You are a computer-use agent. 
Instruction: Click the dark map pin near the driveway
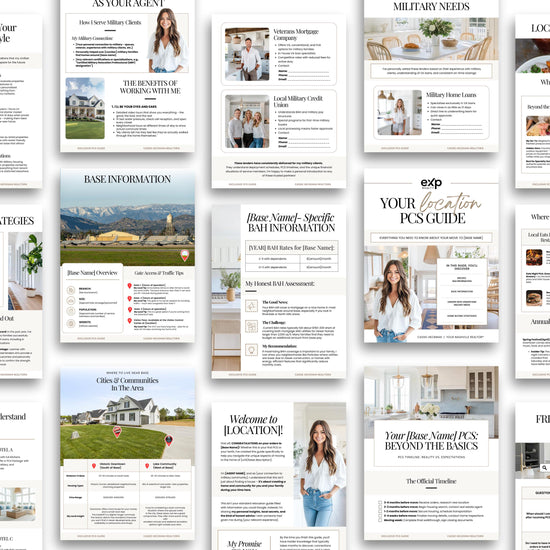coord(169,440)
